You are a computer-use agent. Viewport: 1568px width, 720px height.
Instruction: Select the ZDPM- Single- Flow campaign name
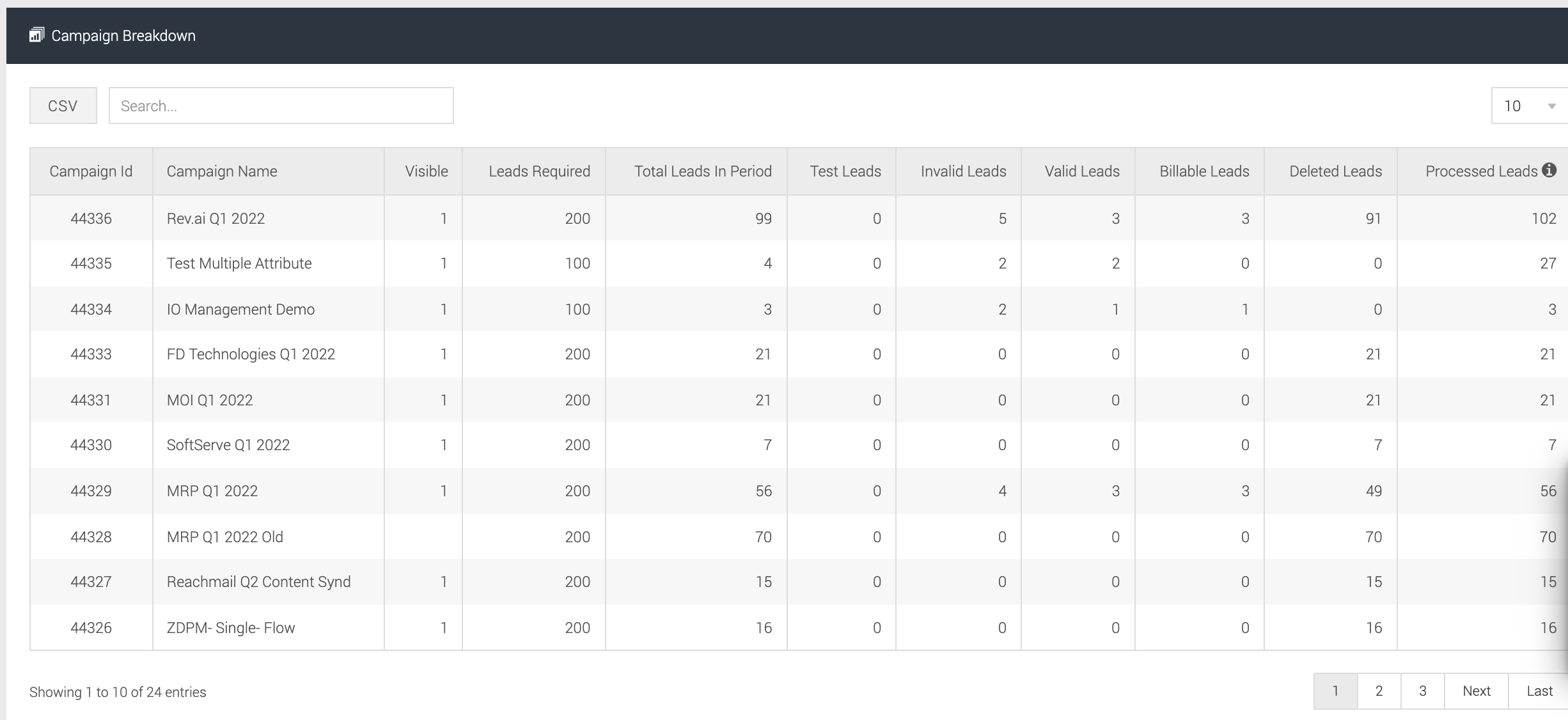231,628
